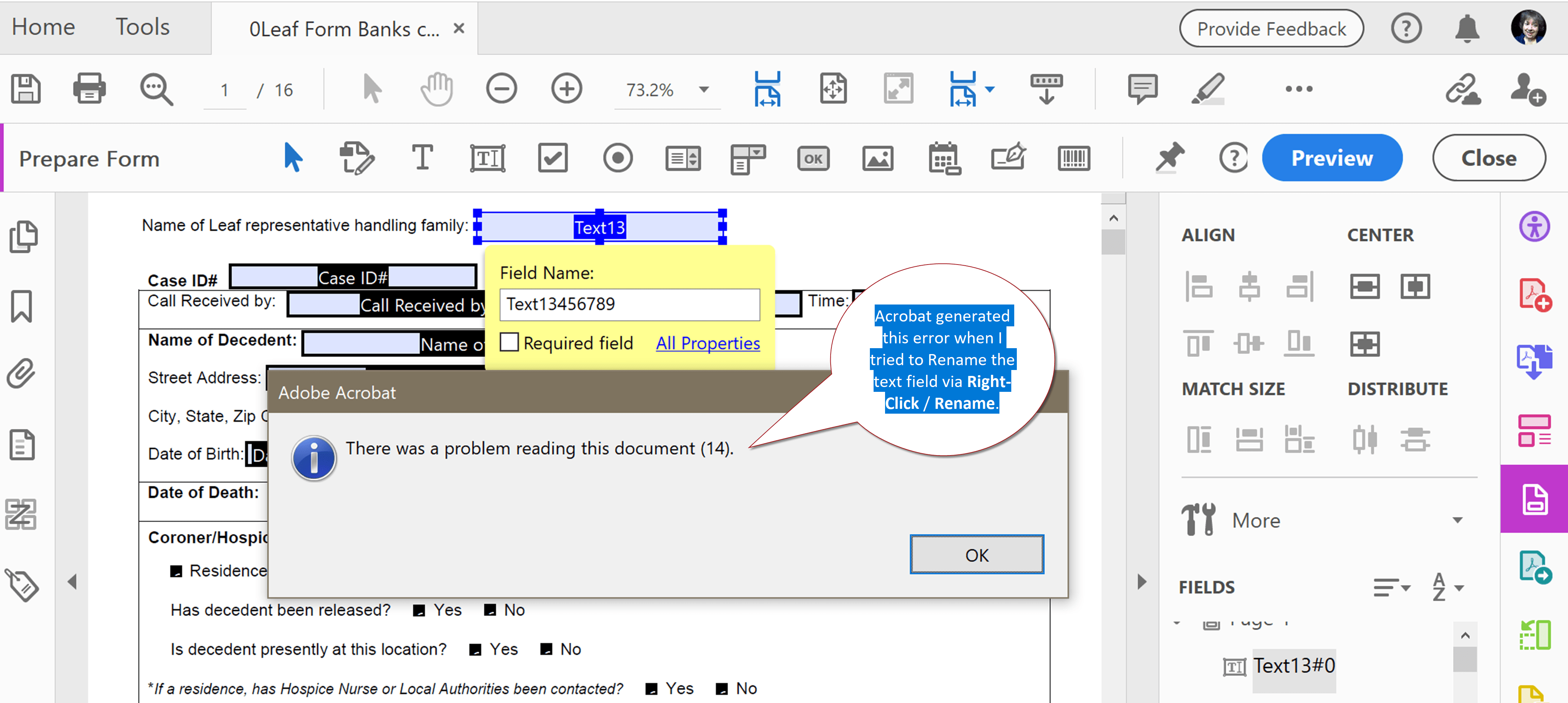
Task: Click the Field Name input box
Action: point(629,305)
